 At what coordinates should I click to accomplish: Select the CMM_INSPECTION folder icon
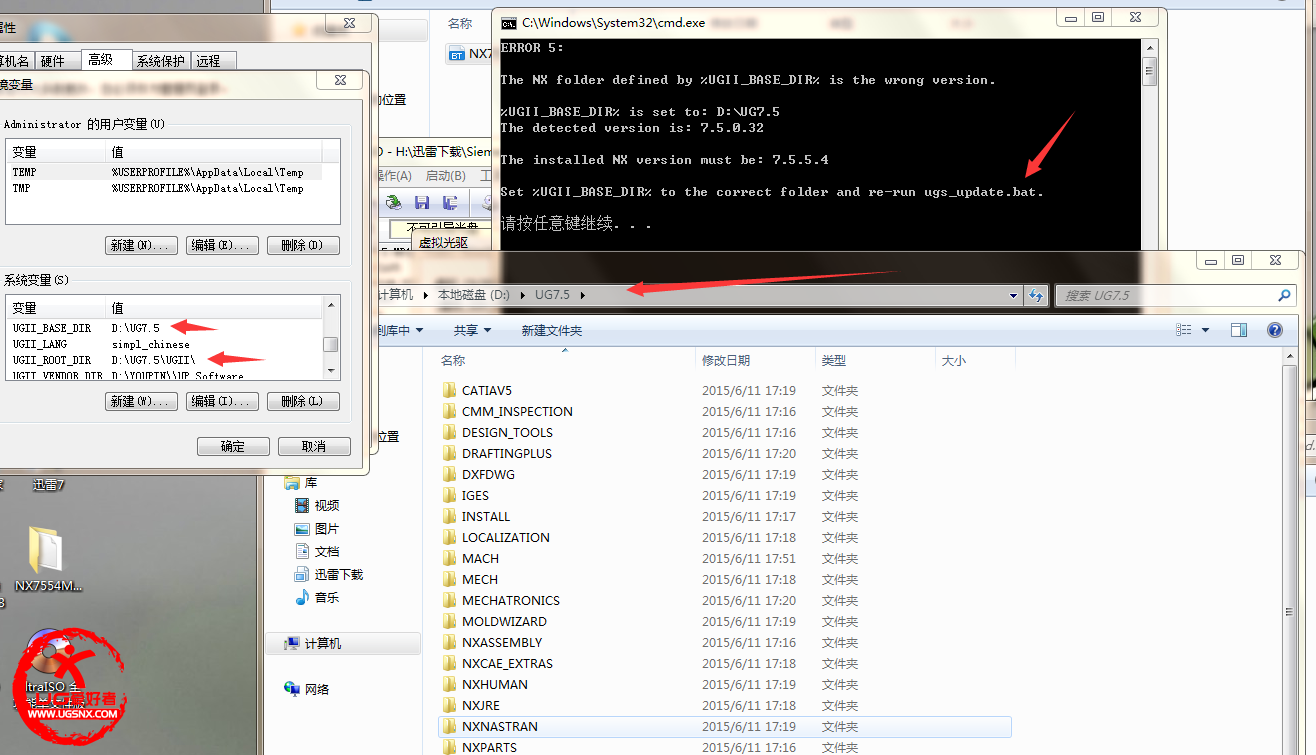coord(450,411)
